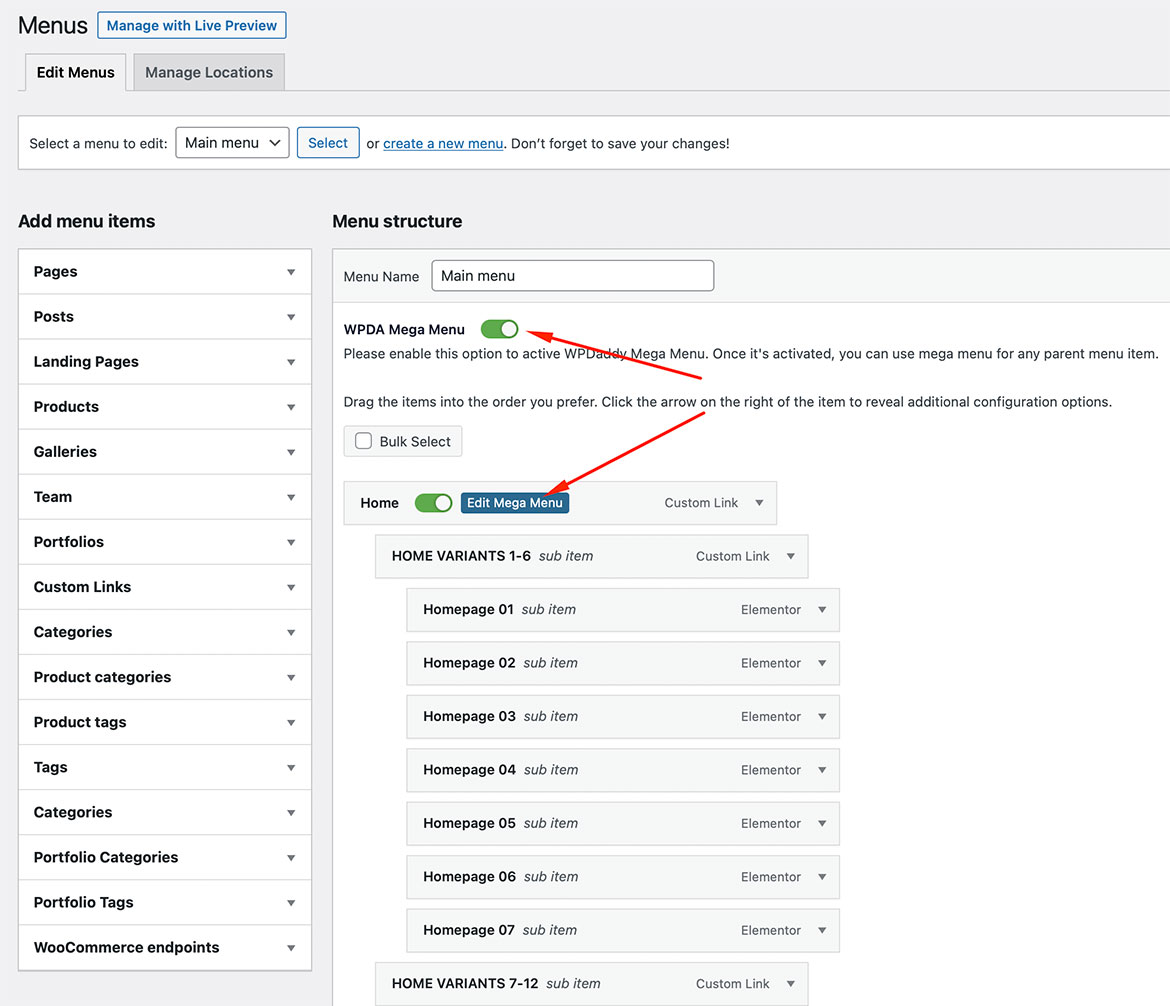Follow the create a new menu link
The image size is (1170, 1006).
tap(443, 143)
